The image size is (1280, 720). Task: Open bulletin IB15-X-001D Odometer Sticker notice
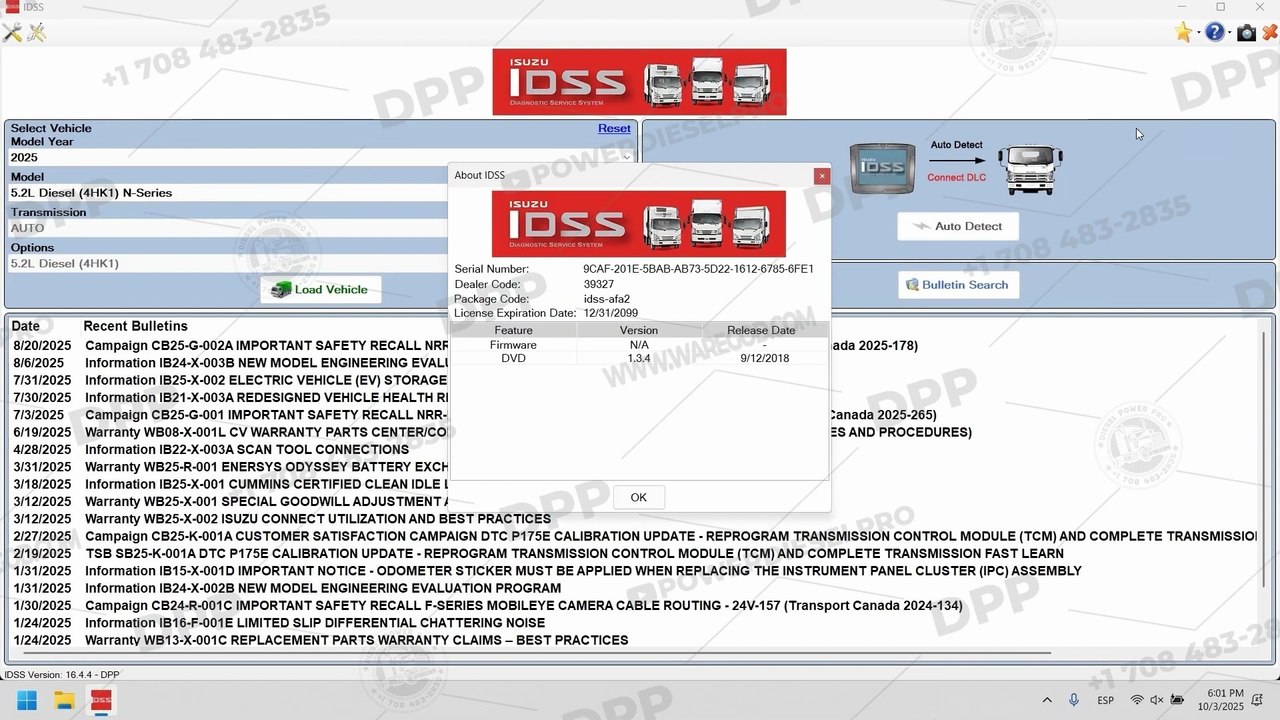point(547,571)
